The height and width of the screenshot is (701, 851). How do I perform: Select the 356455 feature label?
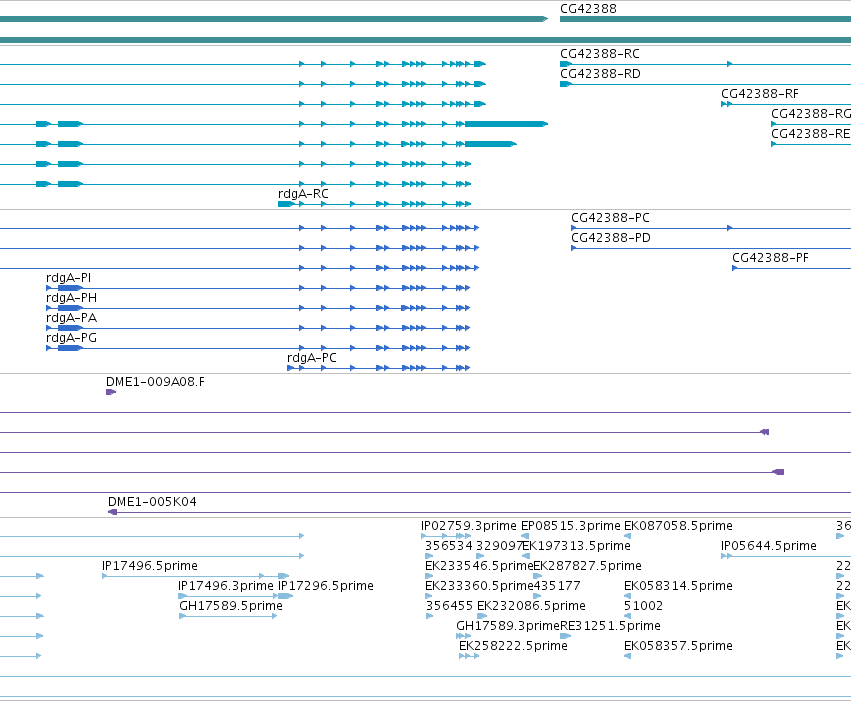click(x=449, y=606)
